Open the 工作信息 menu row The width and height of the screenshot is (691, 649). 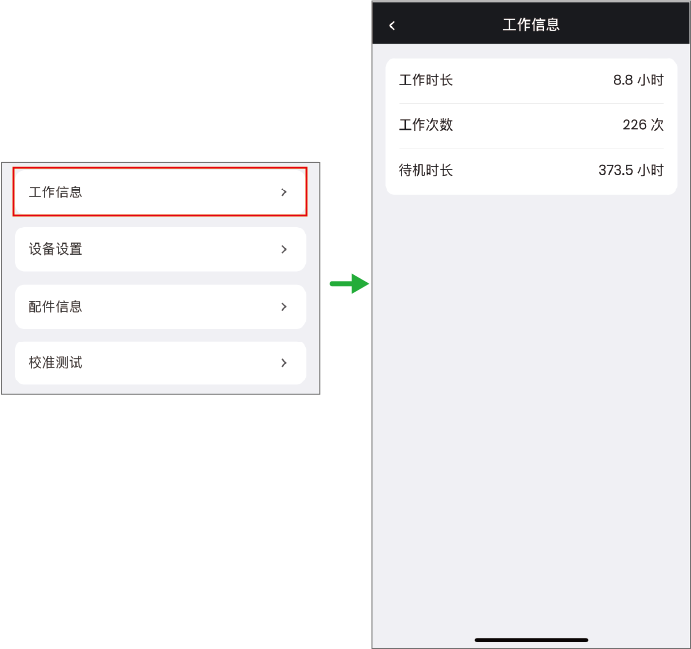click(160, 192)
